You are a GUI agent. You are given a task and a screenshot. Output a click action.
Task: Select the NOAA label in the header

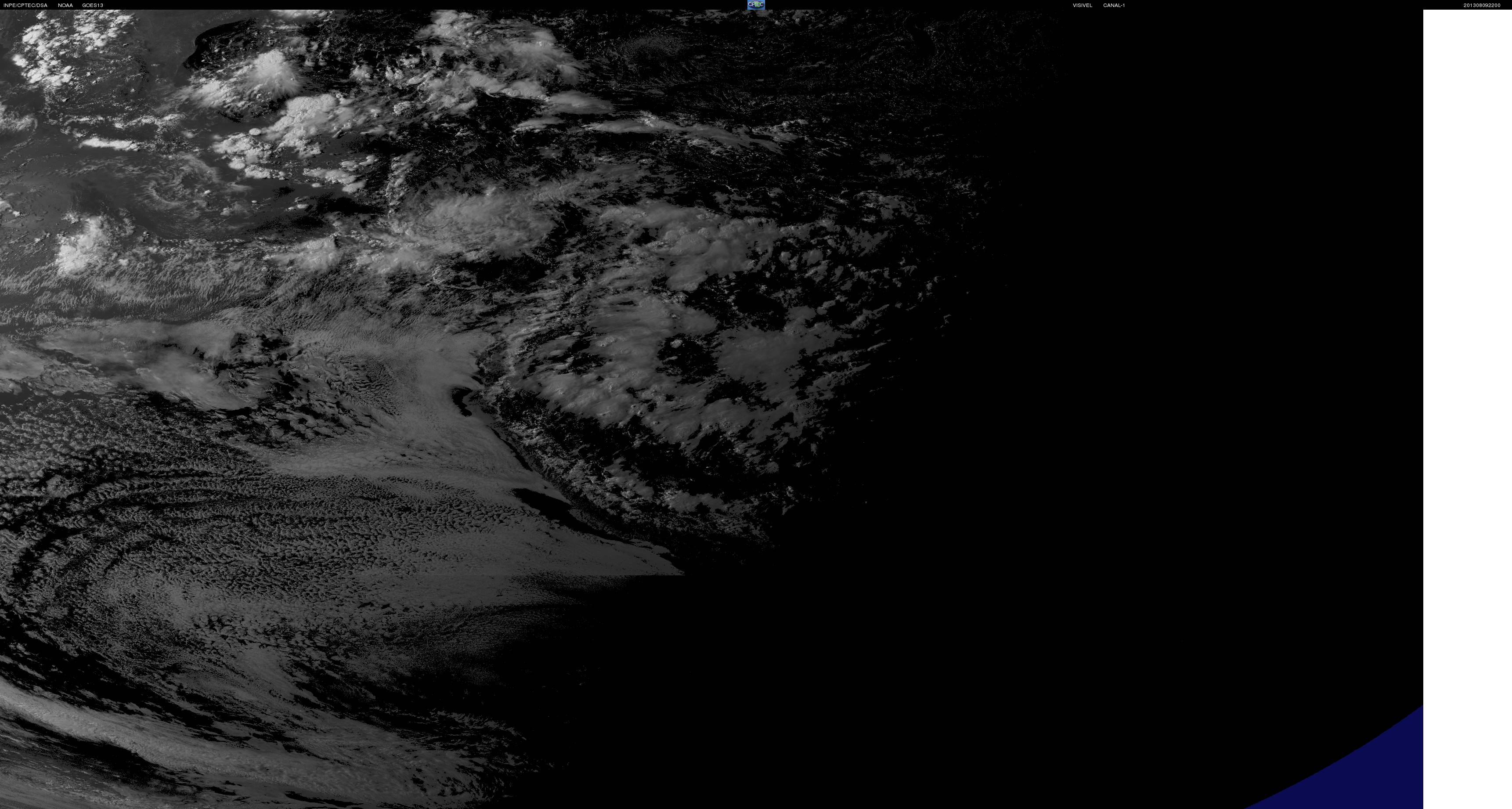click(x=65, y=5)
